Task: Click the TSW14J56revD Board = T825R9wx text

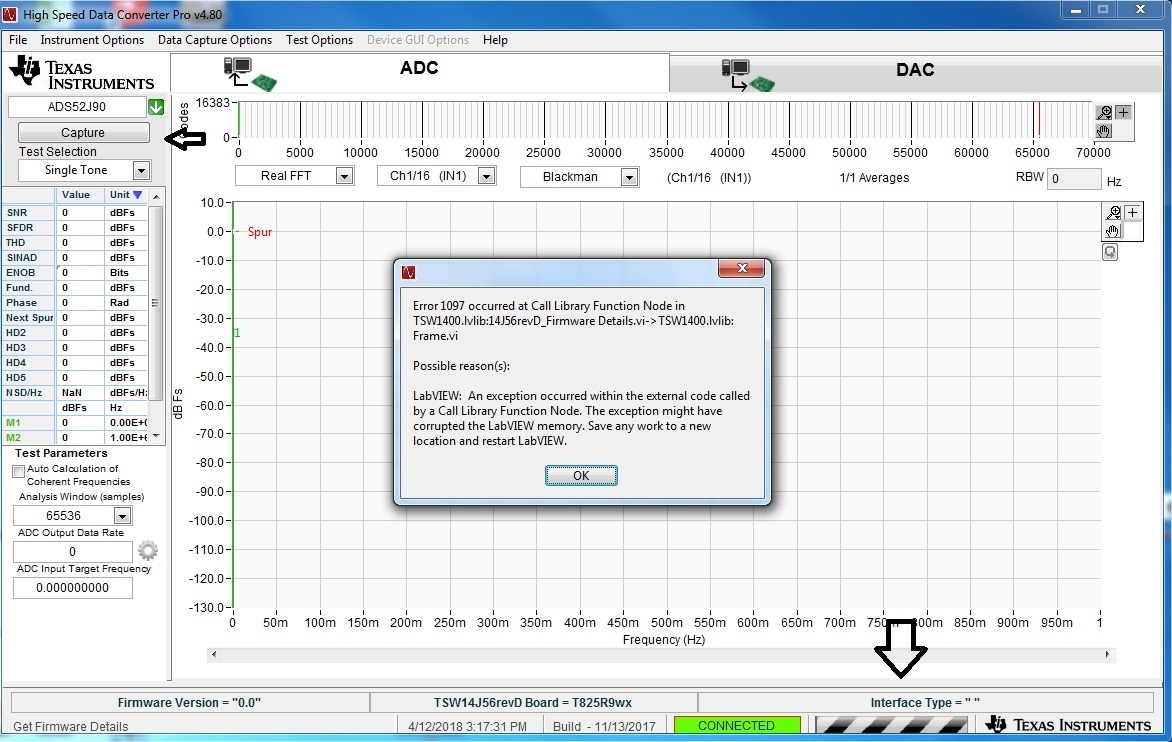Action: [x=533, y=702]
